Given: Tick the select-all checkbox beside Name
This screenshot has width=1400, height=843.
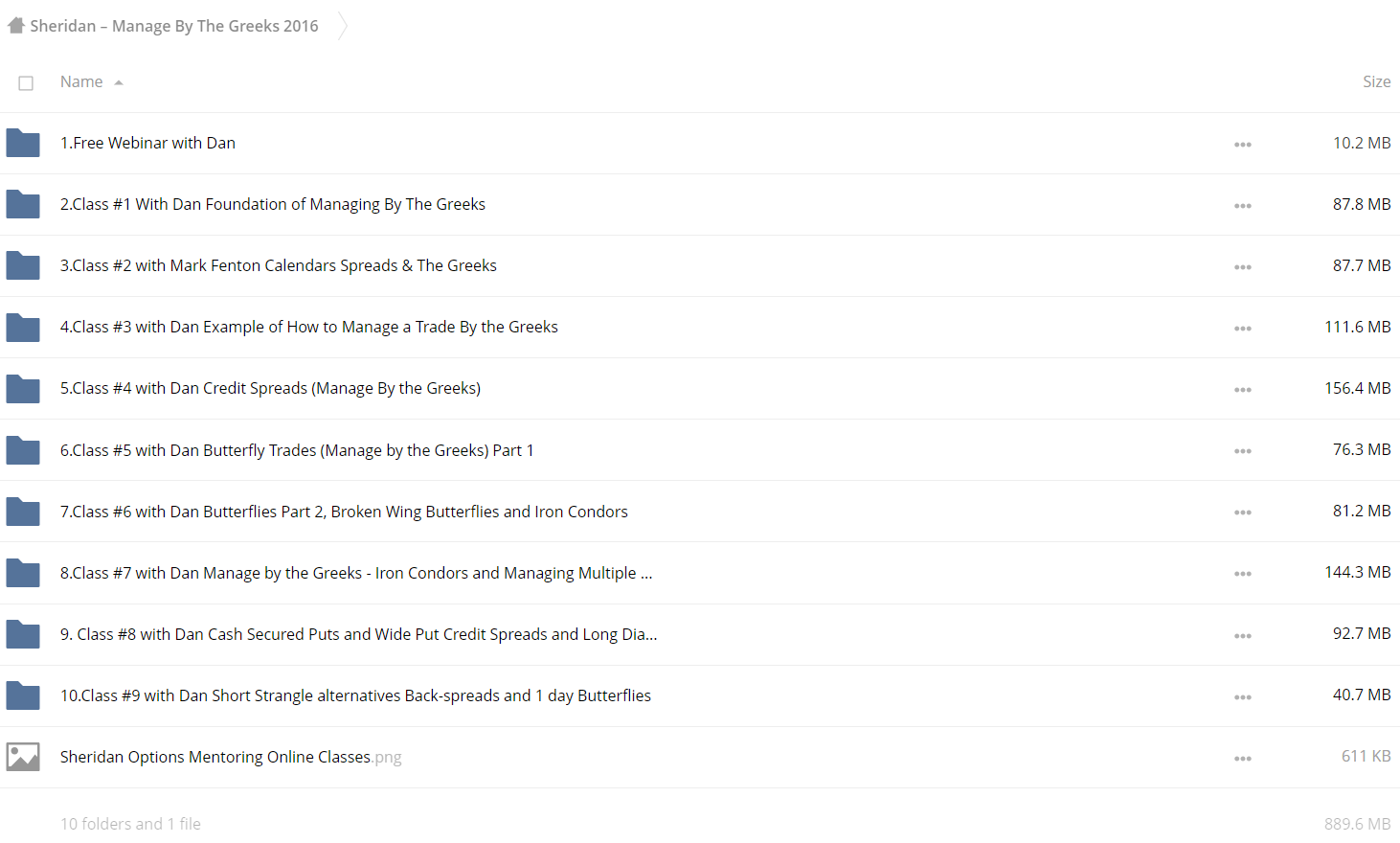Looking at the screenshot, I should [x=26, y=83].
